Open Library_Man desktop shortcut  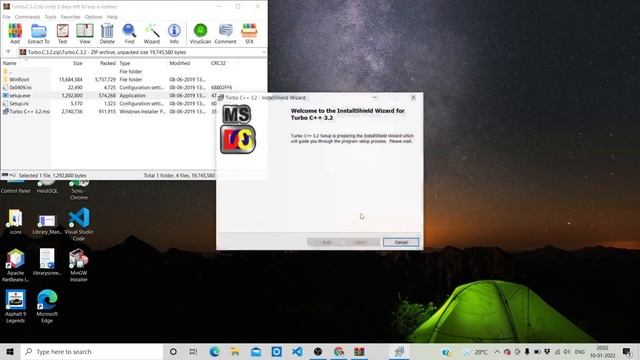click(47, 224)
